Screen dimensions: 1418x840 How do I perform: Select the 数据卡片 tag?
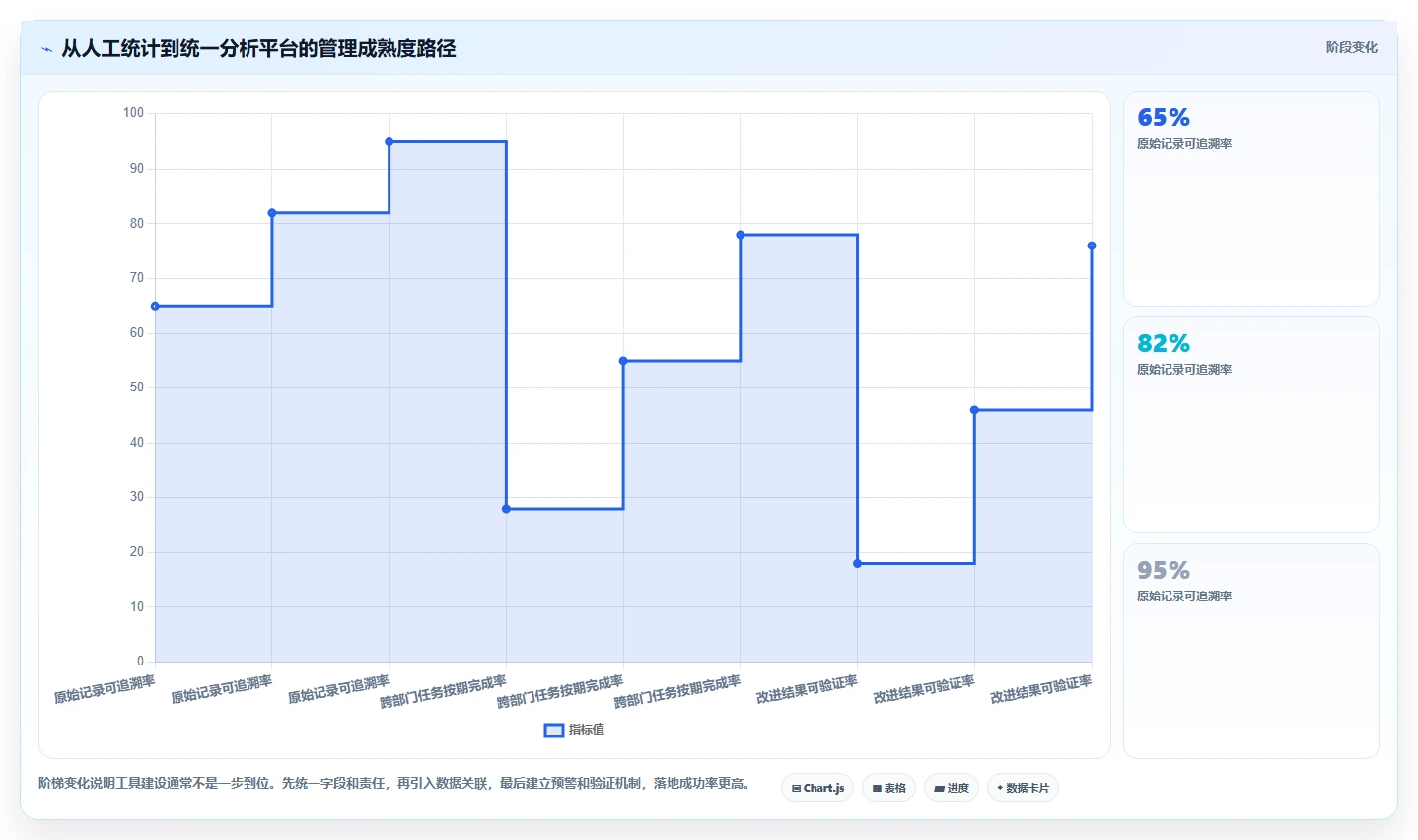1023,788
